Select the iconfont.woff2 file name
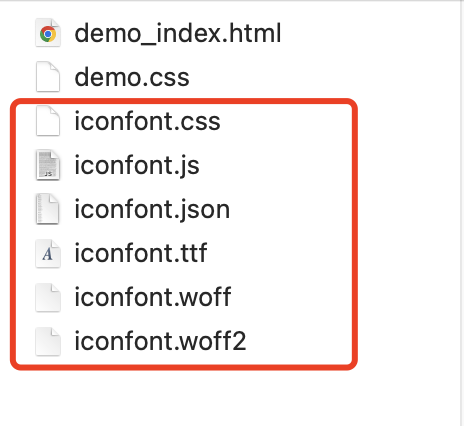The width and height of the screenshot is (464, 426). click(160, 341)
